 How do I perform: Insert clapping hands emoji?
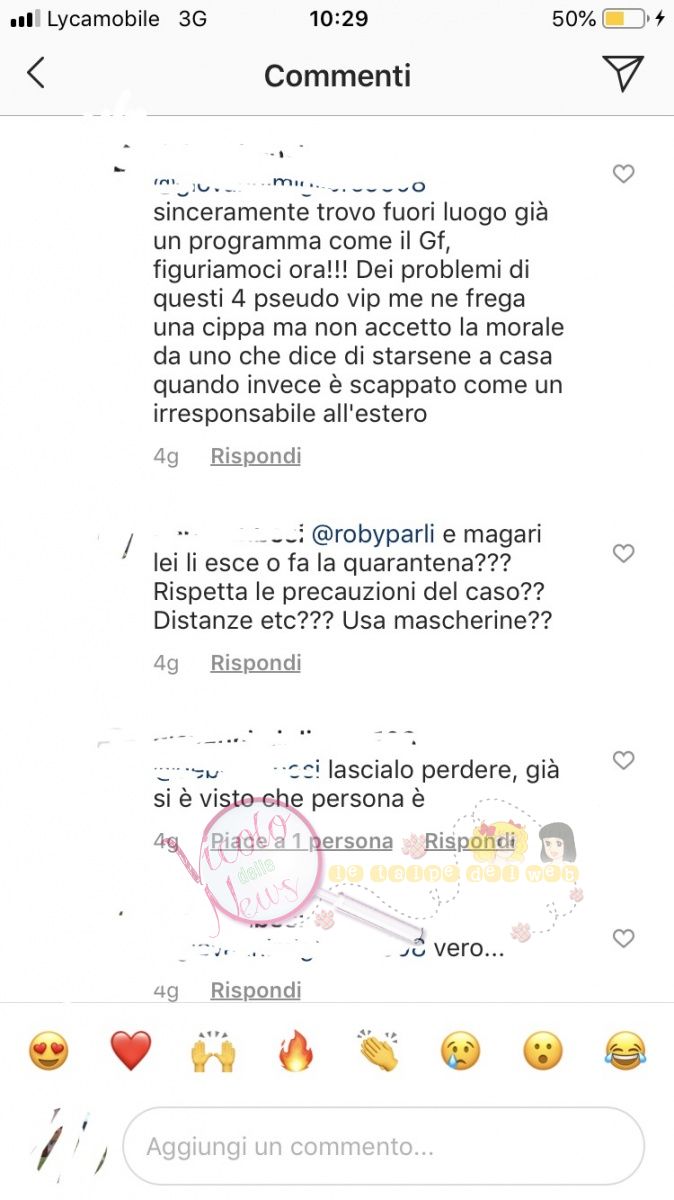coord(378,1051)
